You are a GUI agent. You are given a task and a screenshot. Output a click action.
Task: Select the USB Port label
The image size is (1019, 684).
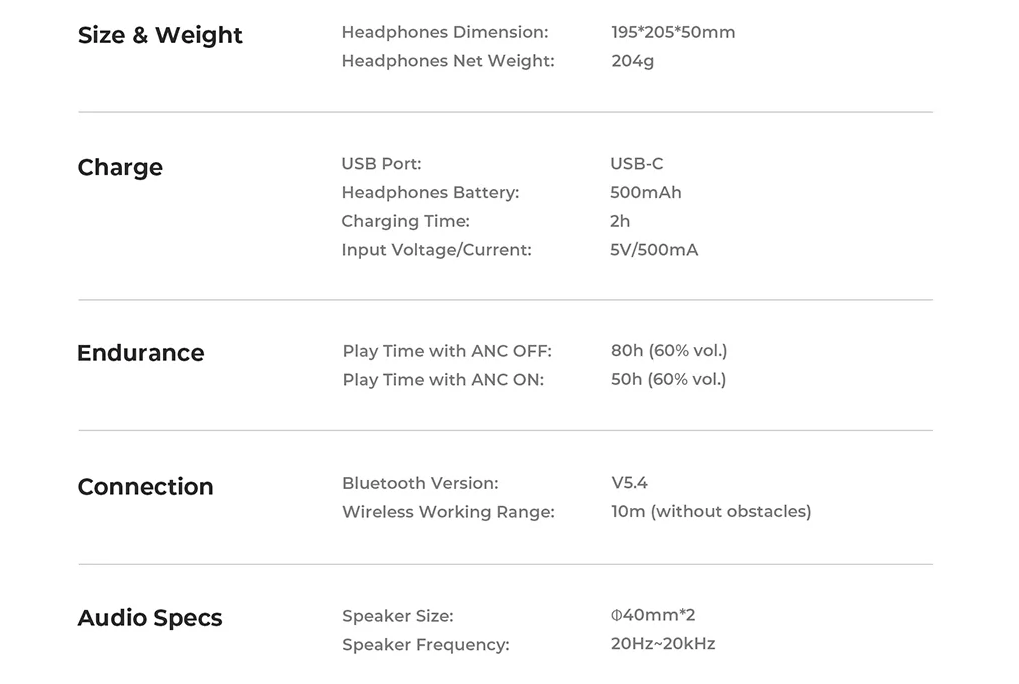click(x=381, y=164)
